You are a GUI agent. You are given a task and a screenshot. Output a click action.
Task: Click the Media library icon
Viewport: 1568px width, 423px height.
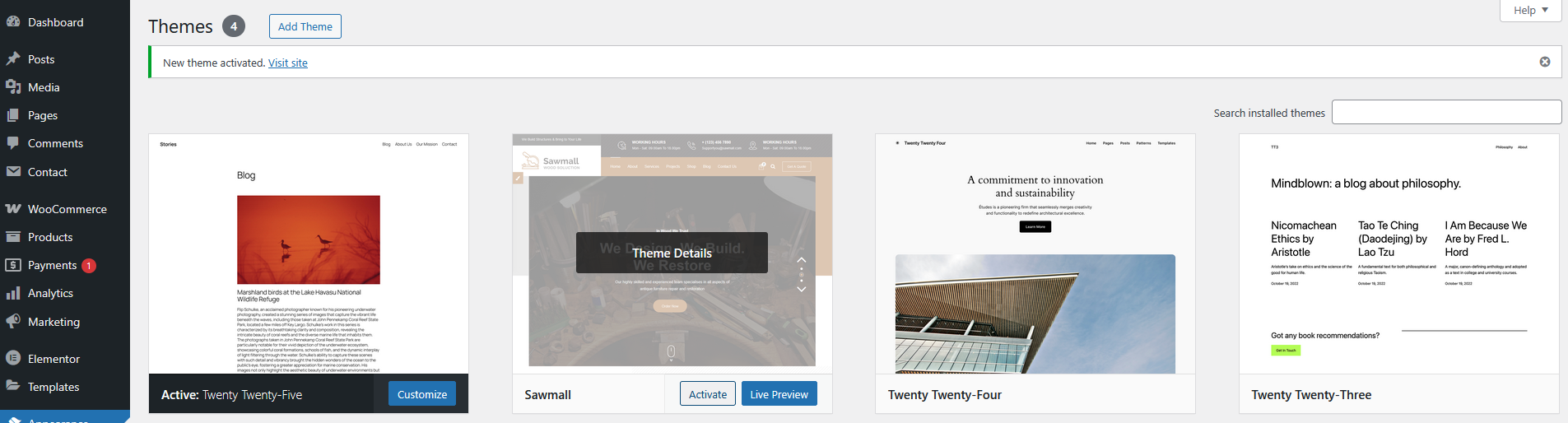point(13,87)
